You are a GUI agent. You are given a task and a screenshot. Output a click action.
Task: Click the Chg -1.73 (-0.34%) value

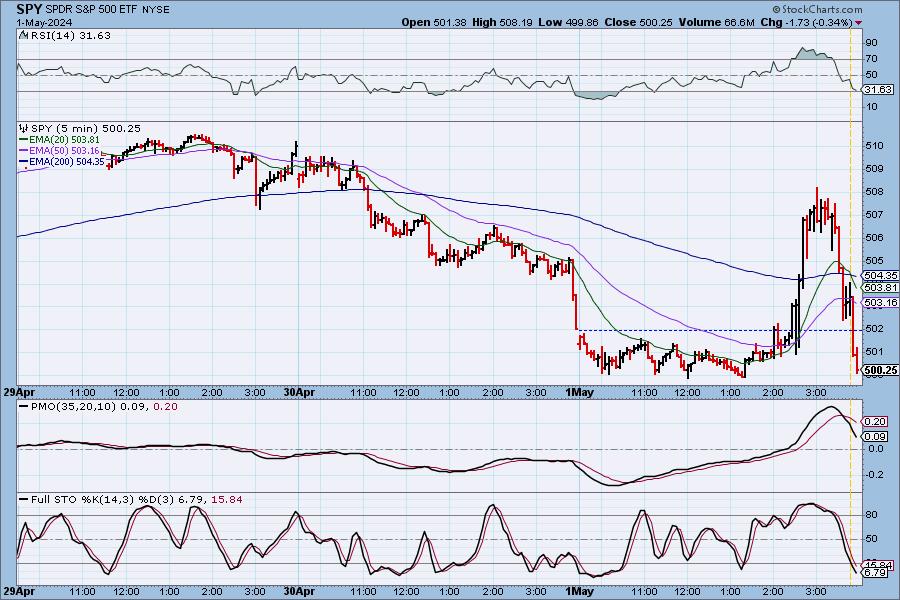[806, 22]
